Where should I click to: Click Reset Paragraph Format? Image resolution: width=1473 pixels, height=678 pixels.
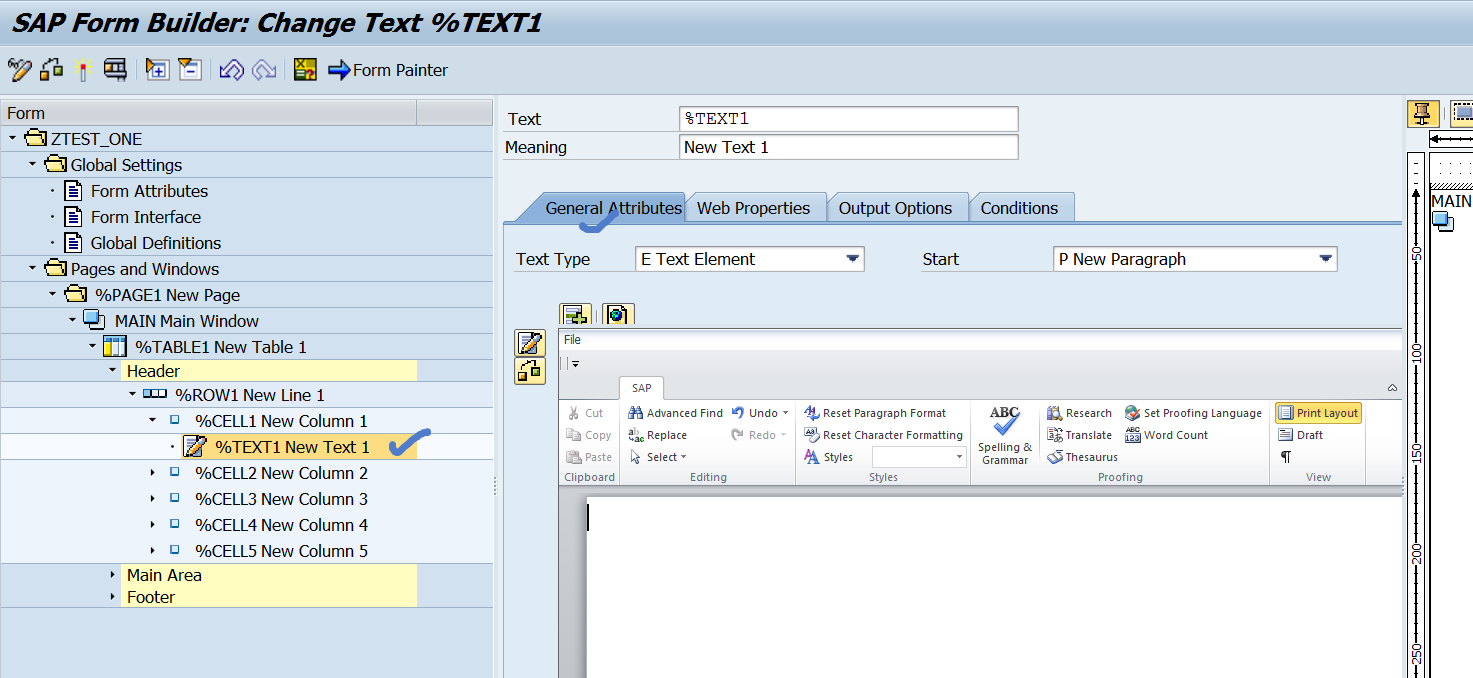[875, 413]
